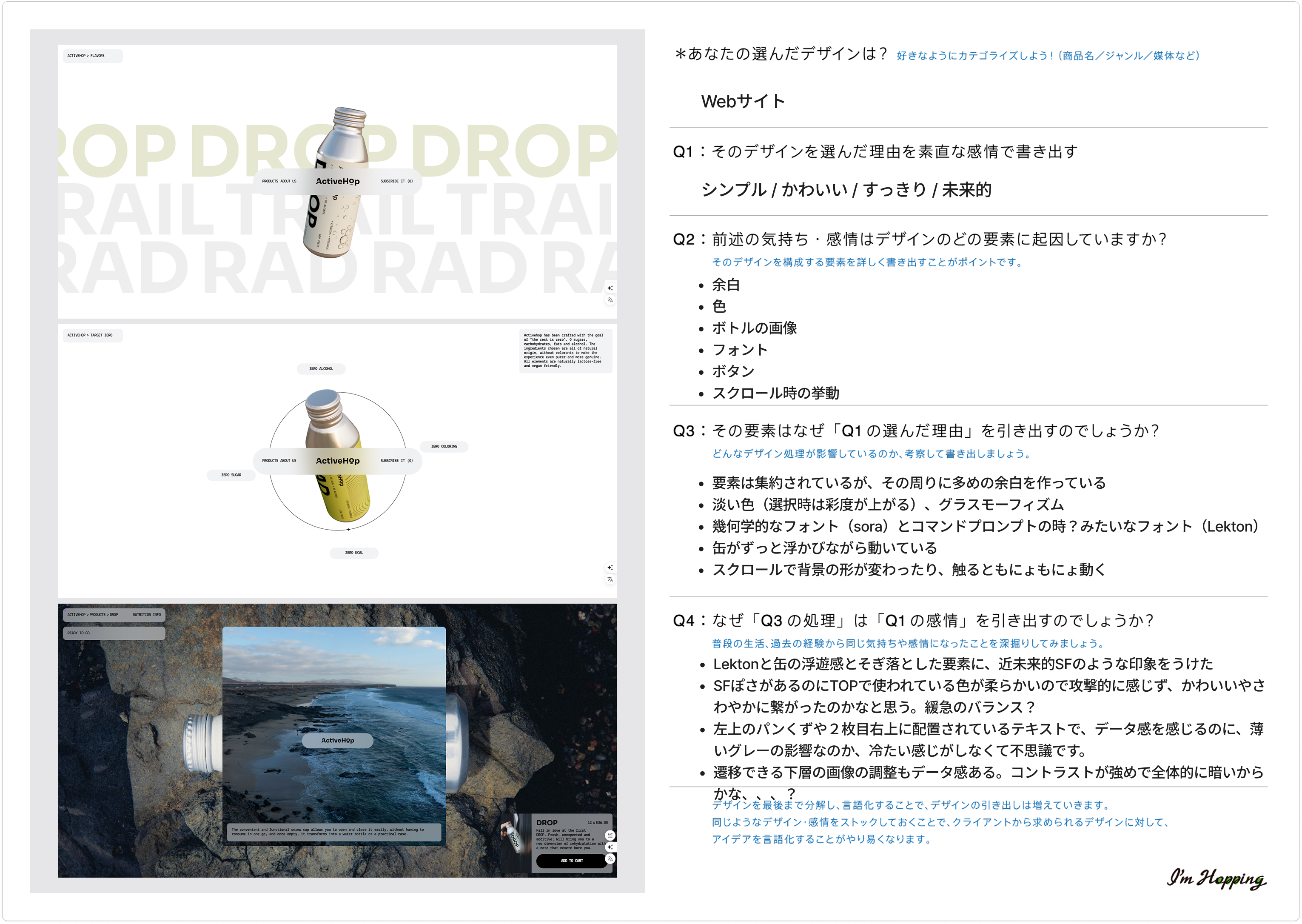This screenshot has width=1302, height=924.
Task: Click the ActiveHop pill over the ocean photo
Action: [x=337, y=740]
